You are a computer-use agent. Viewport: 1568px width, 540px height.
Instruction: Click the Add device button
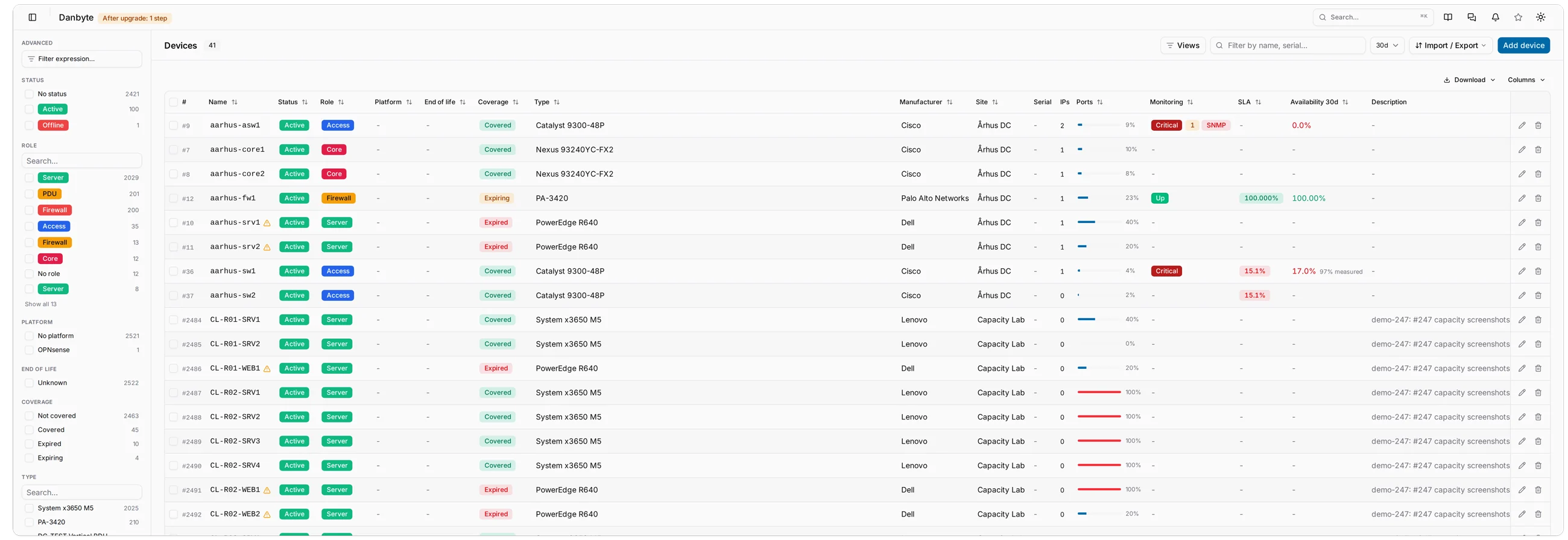pos(1523,46)
